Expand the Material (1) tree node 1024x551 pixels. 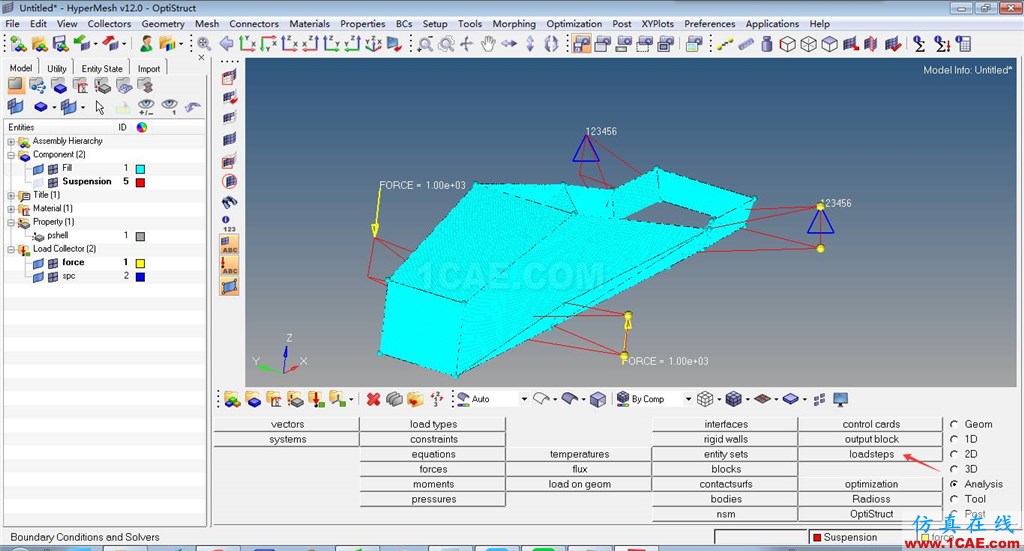[11, 209]
